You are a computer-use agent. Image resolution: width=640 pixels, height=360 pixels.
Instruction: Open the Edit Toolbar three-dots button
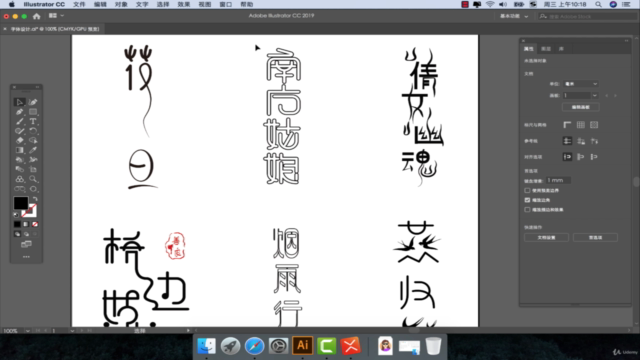[26, 257]
